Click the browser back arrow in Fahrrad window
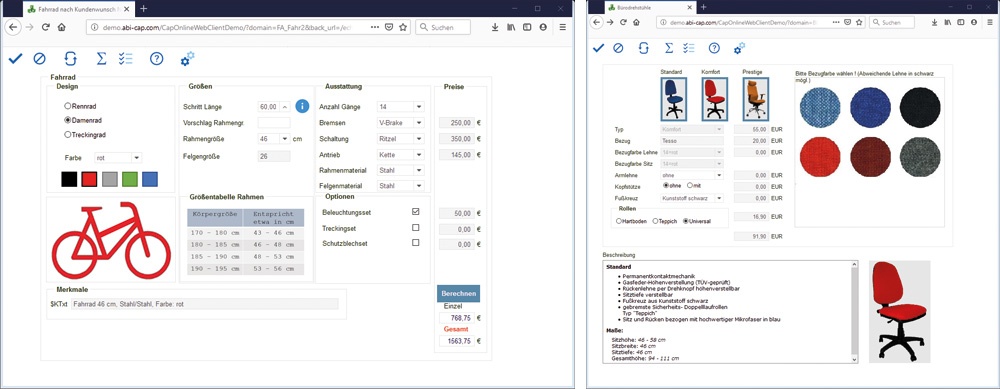The width and height of the screenshot is (1000, 389). tap(13, 27)
